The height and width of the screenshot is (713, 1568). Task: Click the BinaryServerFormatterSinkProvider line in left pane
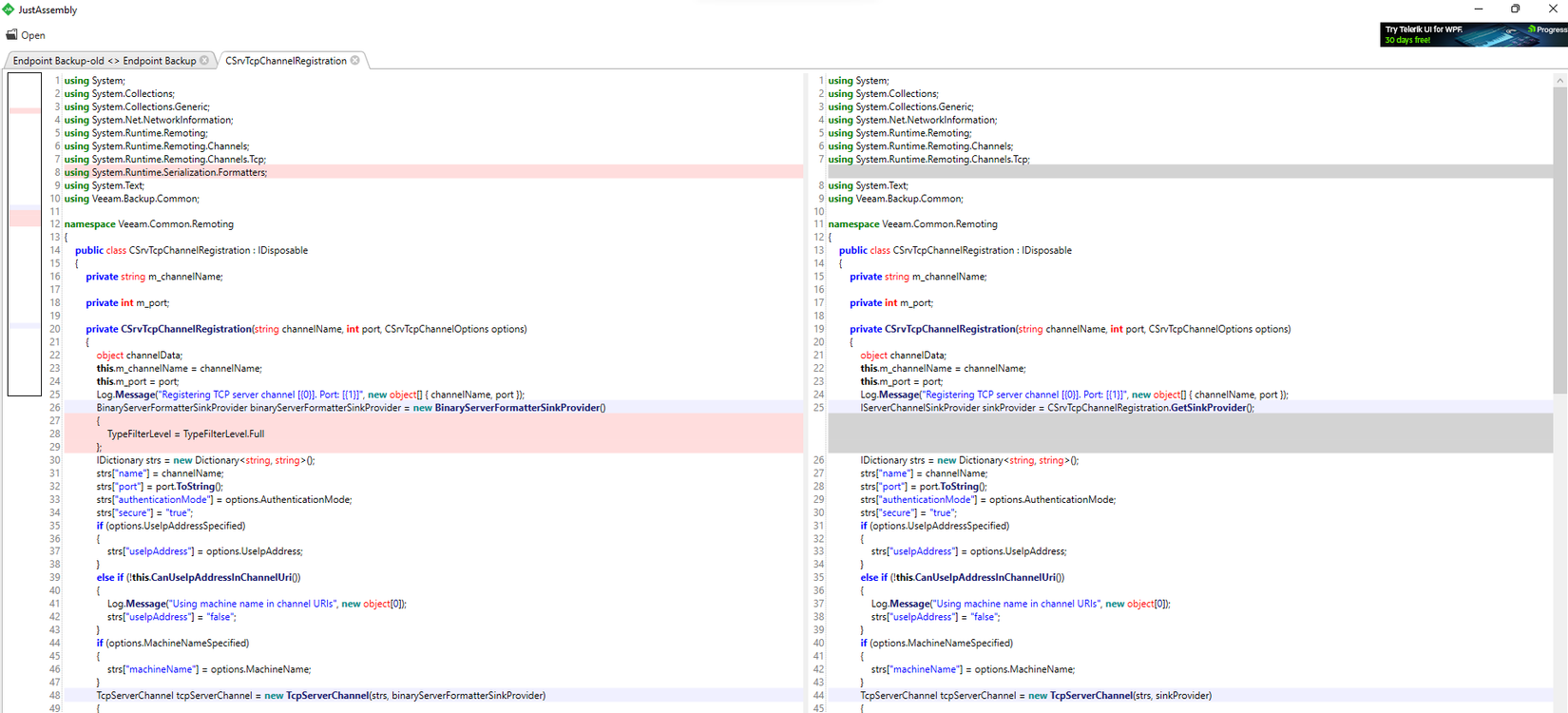(x=351, y=408)
